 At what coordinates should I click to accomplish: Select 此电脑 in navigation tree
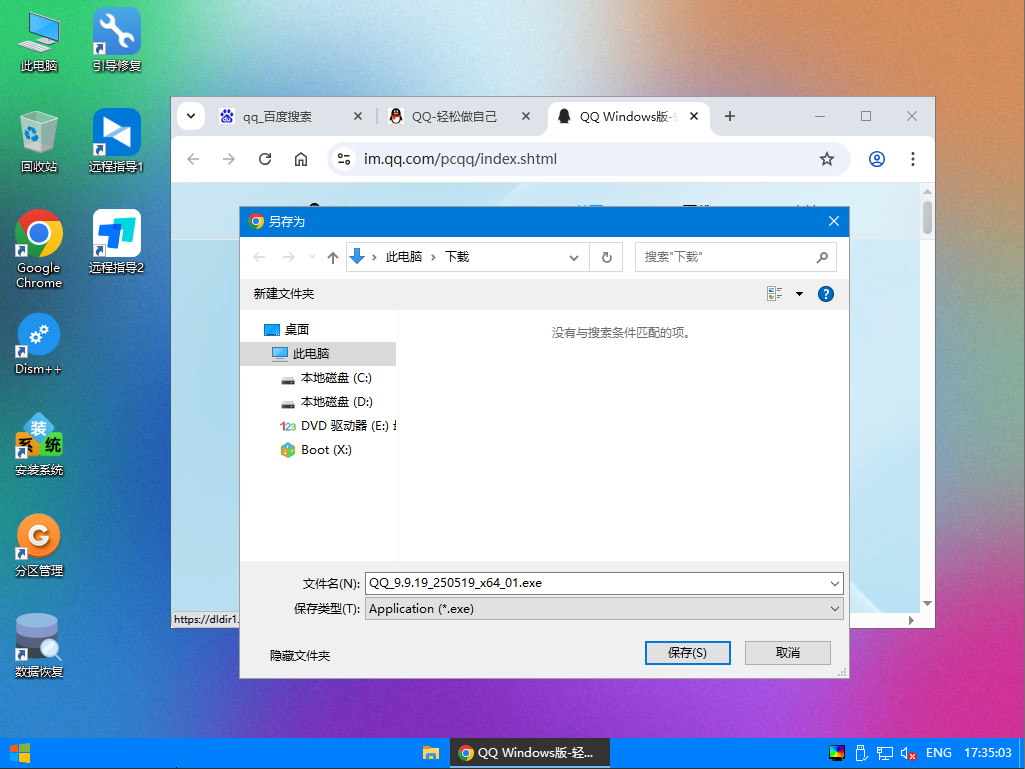coord(318,354)
